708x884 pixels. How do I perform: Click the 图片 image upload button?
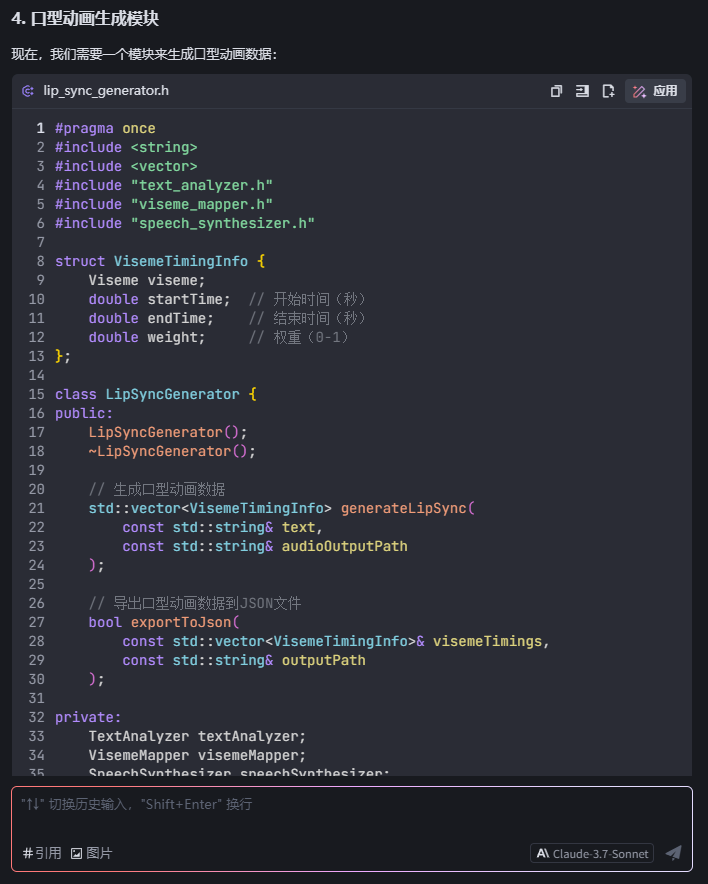(91, 853)
